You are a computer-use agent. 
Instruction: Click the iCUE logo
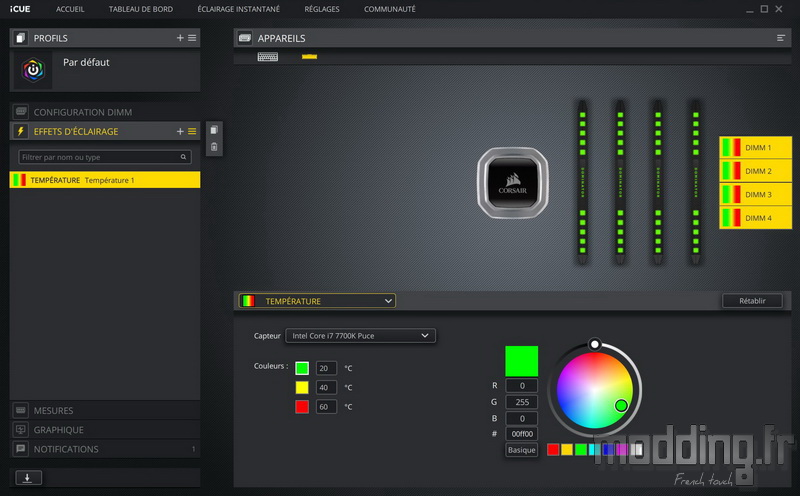pyautogui.click(x=20, y=9)
